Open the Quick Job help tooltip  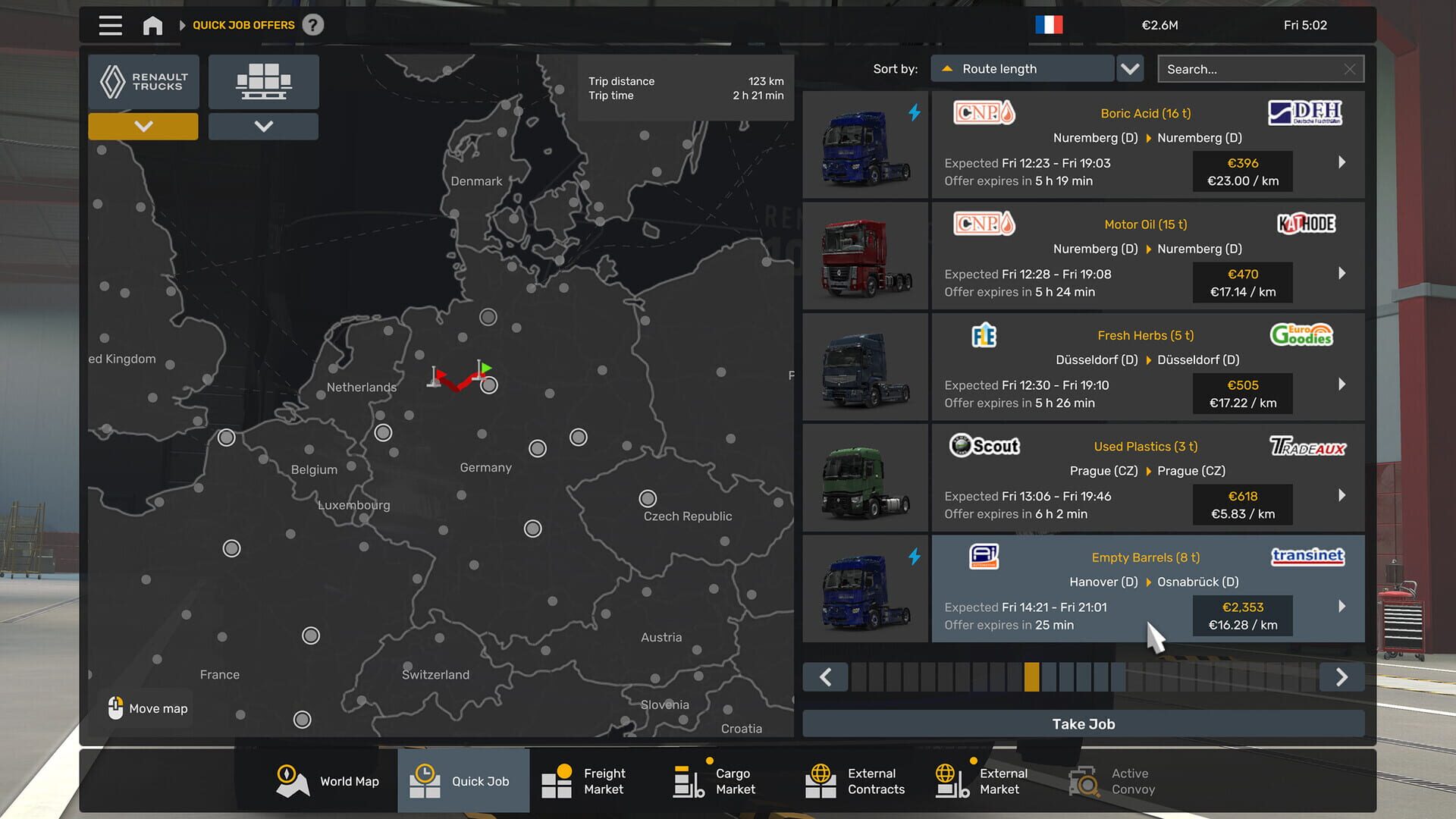click(x=313, y=25)
